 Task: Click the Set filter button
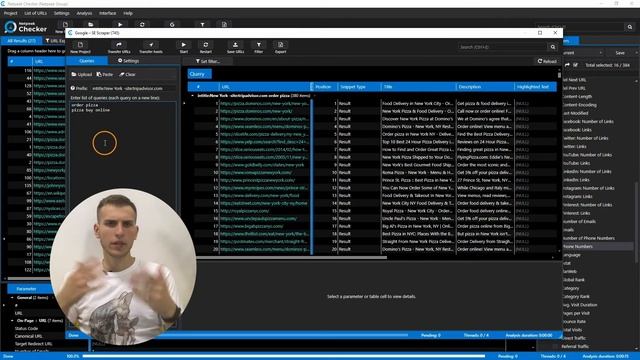[208, 61]
